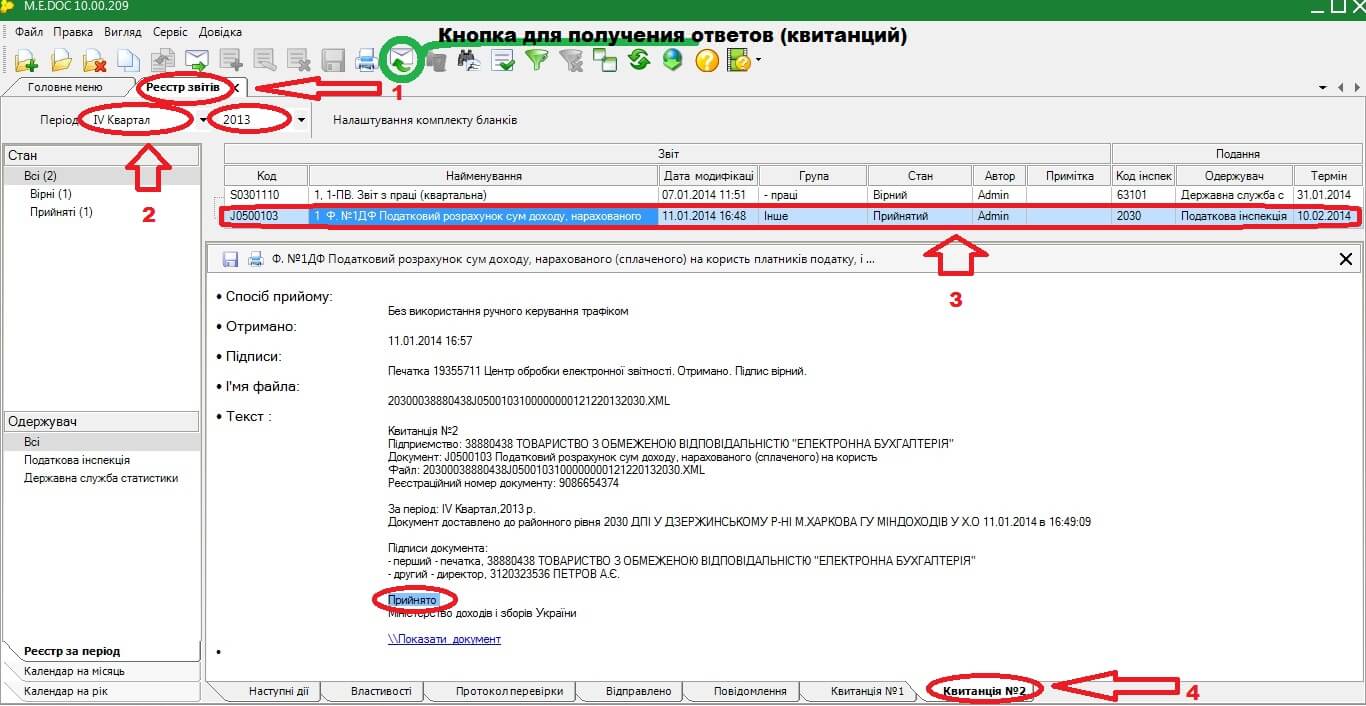Open the Властивості tab
This screenshot has height=706, width=1366.
[x=381, y=691]
